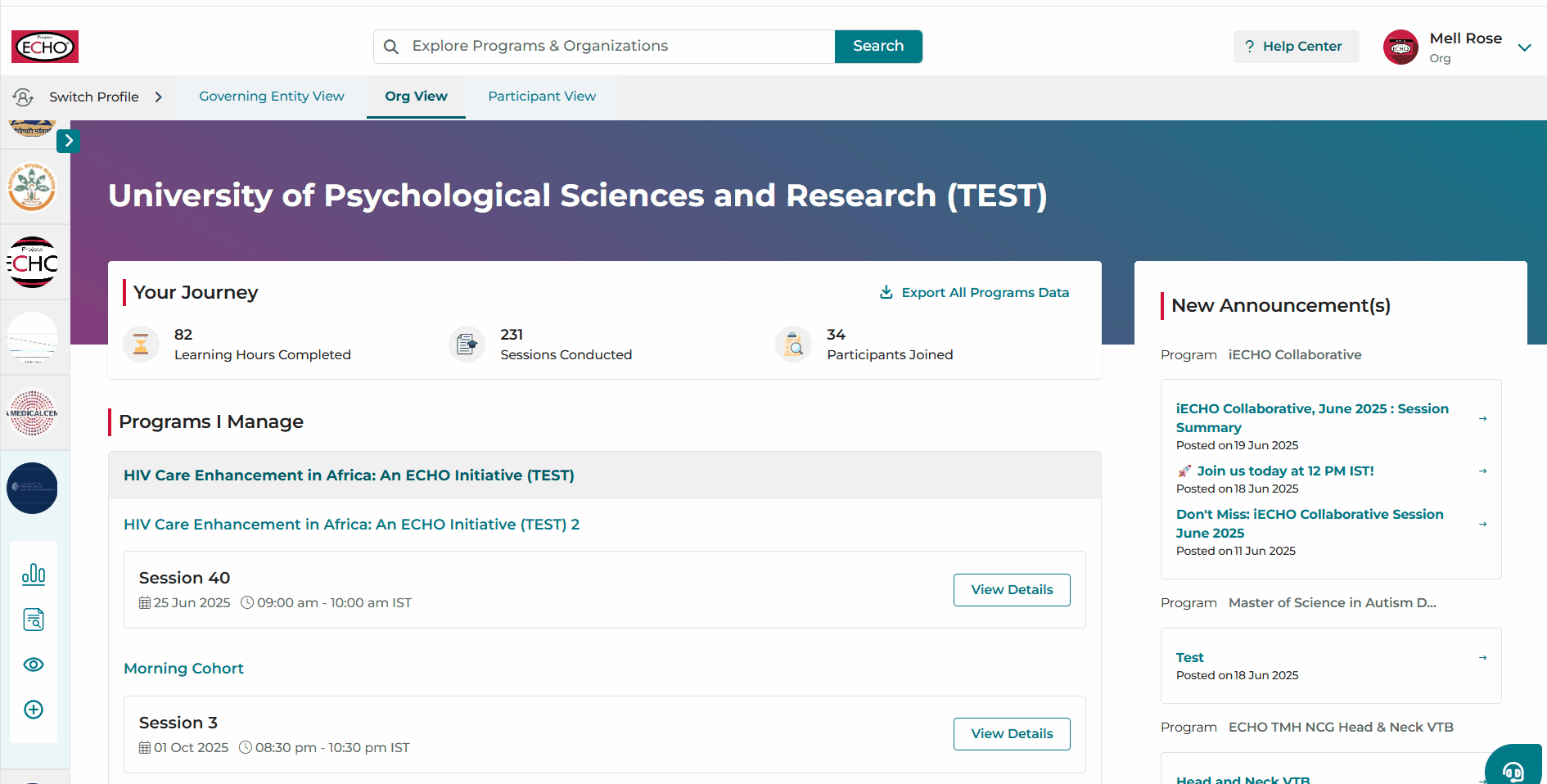Select the Medical Center organization logo
Viewport: 1547px width, 784px height.
(x=32, y=413)
